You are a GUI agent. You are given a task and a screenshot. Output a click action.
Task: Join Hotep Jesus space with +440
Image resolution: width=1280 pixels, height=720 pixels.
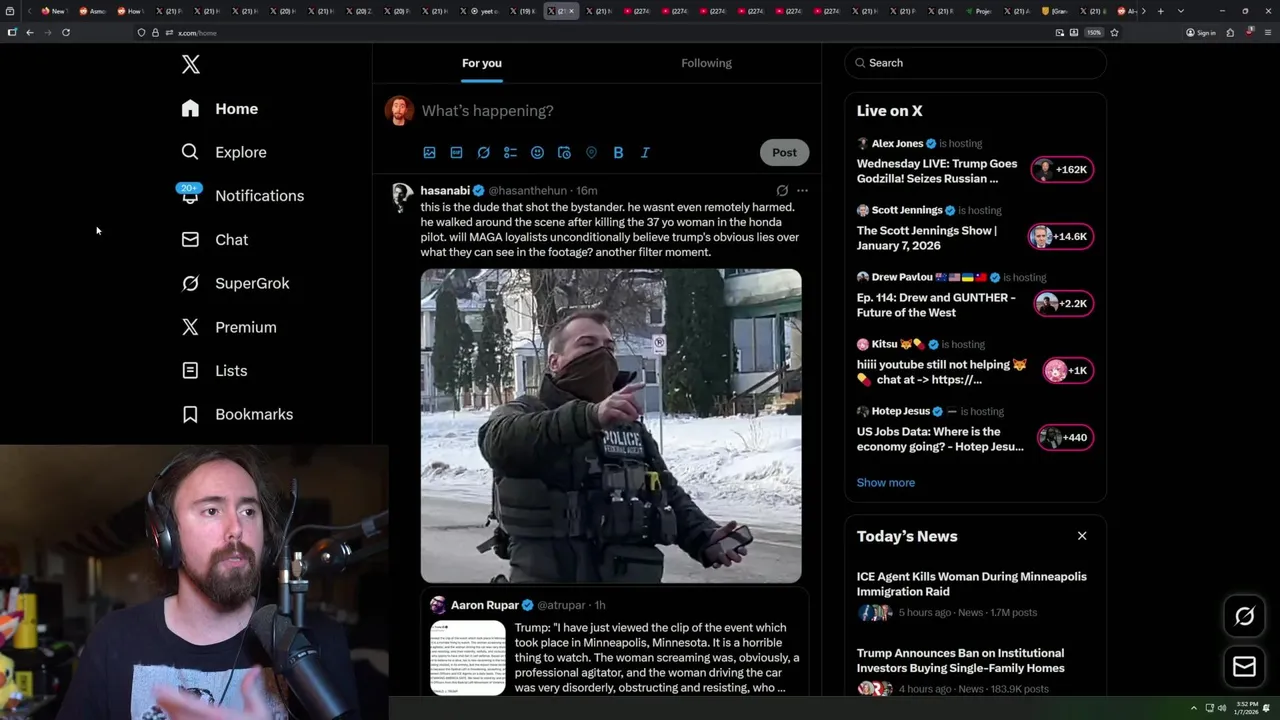(x=1064, y=437)
